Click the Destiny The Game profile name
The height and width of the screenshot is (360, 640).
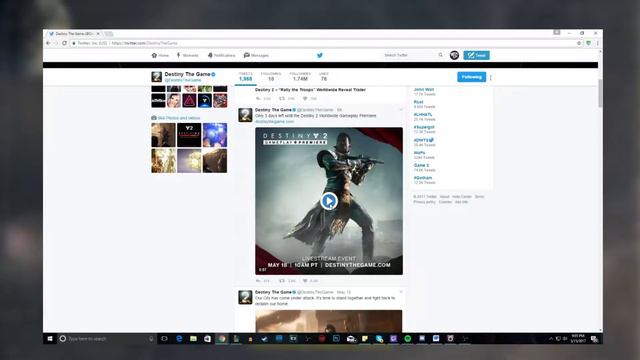187,74
